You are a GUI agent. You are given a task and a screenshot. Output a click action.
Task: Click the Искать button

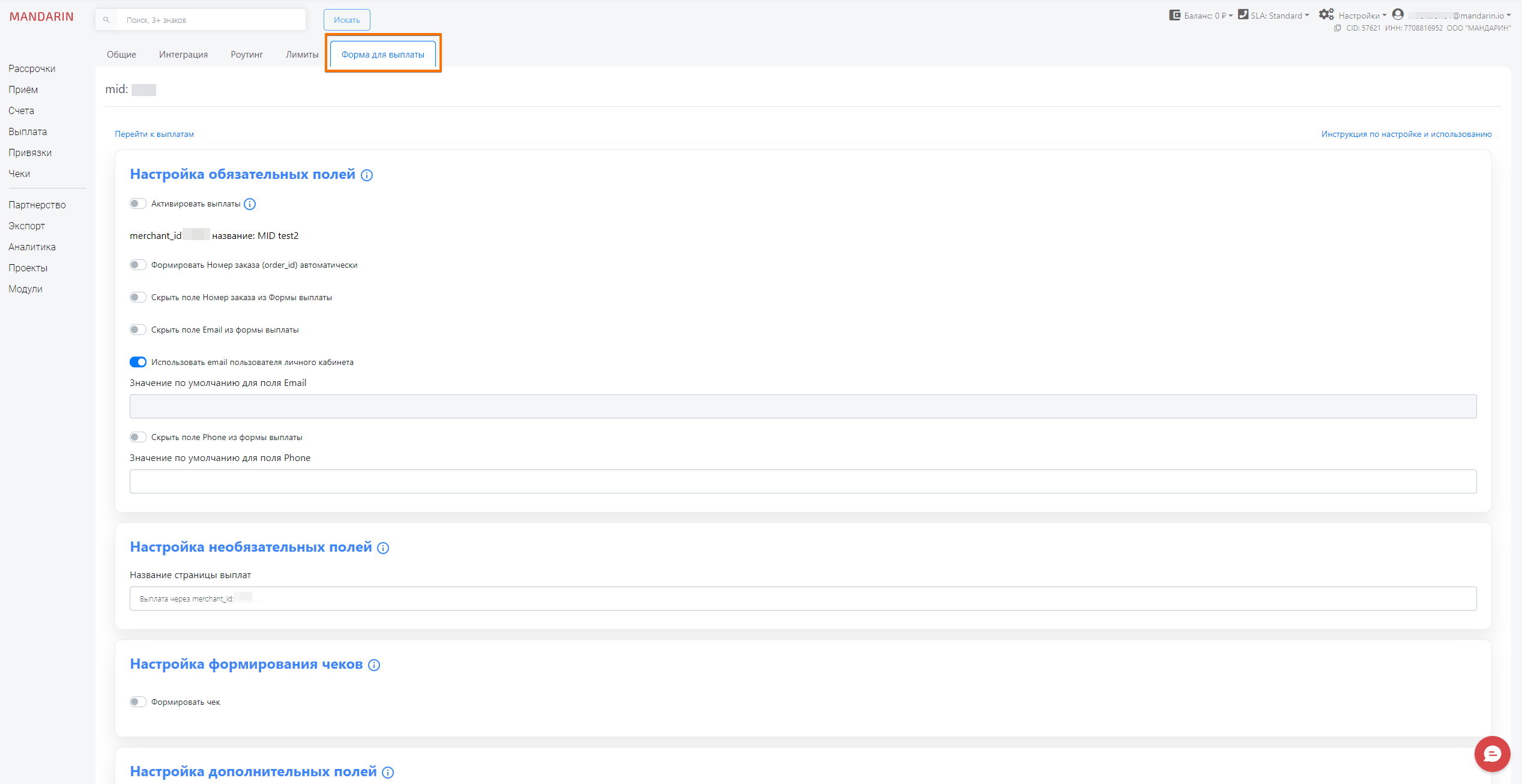tap(346, 19)
